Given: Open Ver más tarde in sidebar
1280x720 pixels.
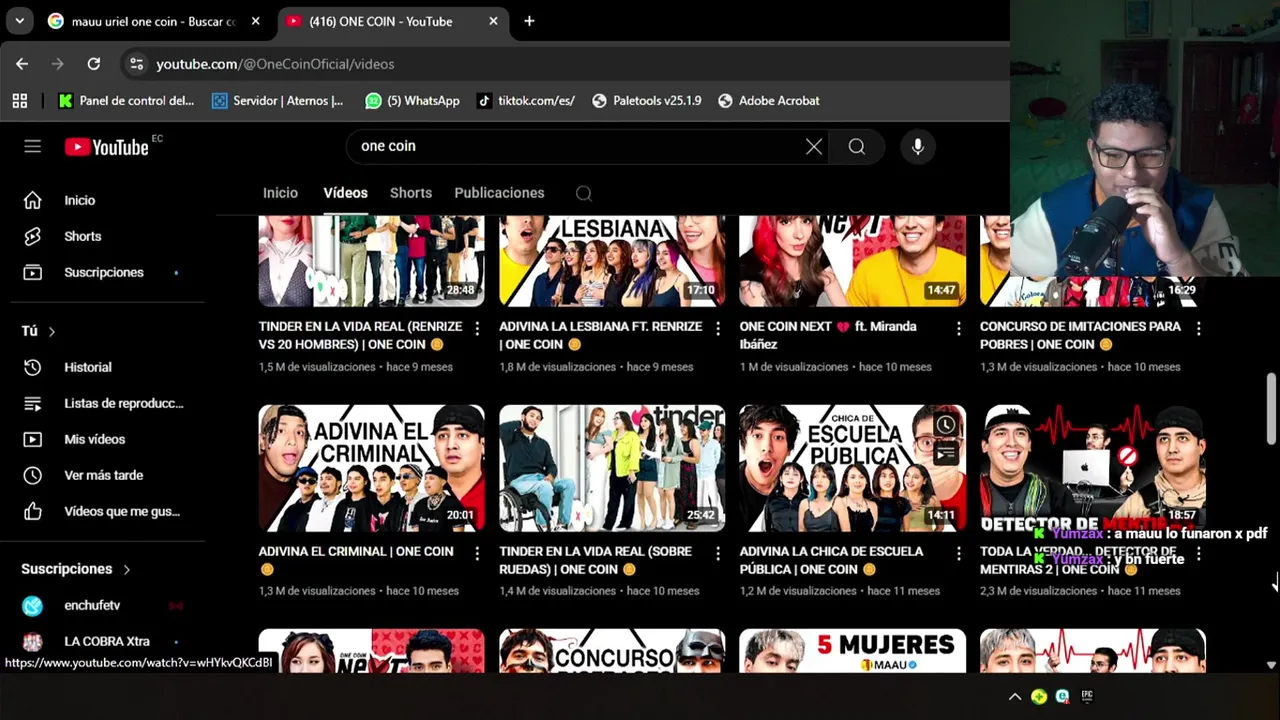Looking at the screenshot, I should [x=105, y=475].
